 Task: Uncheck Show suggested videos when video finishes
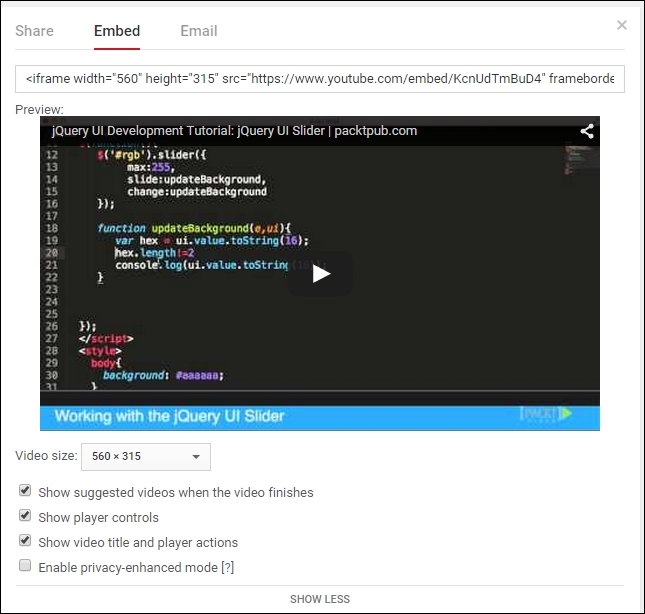pos(24,492)
